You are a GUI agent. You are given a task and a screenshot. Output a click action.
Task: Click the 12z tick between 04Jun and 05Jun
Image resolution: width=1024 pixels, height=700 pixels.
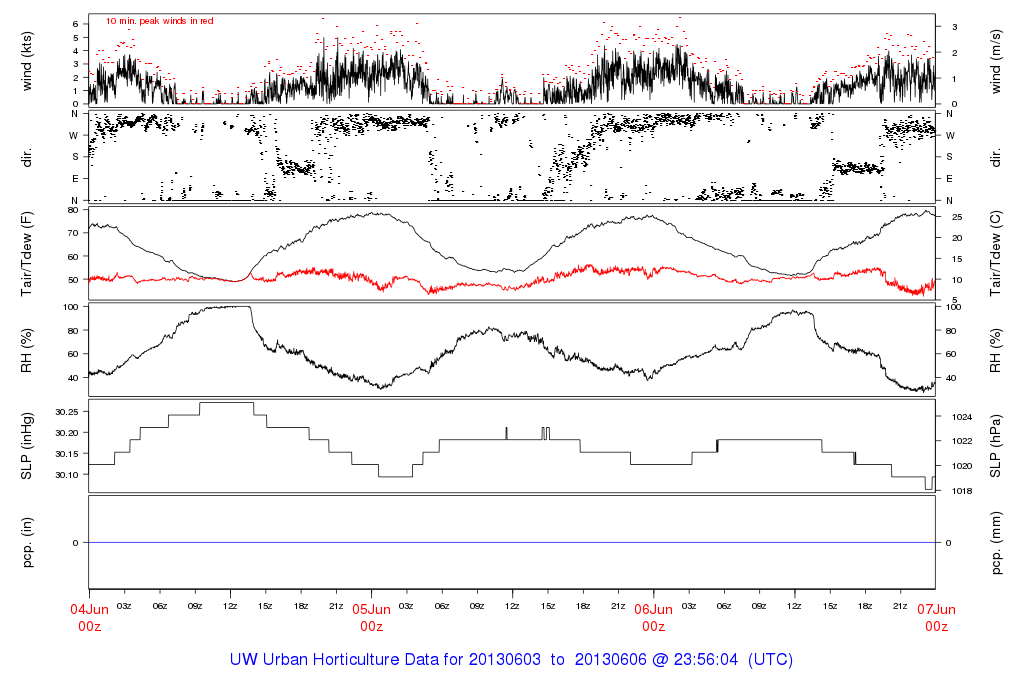[x=230, y=606]
